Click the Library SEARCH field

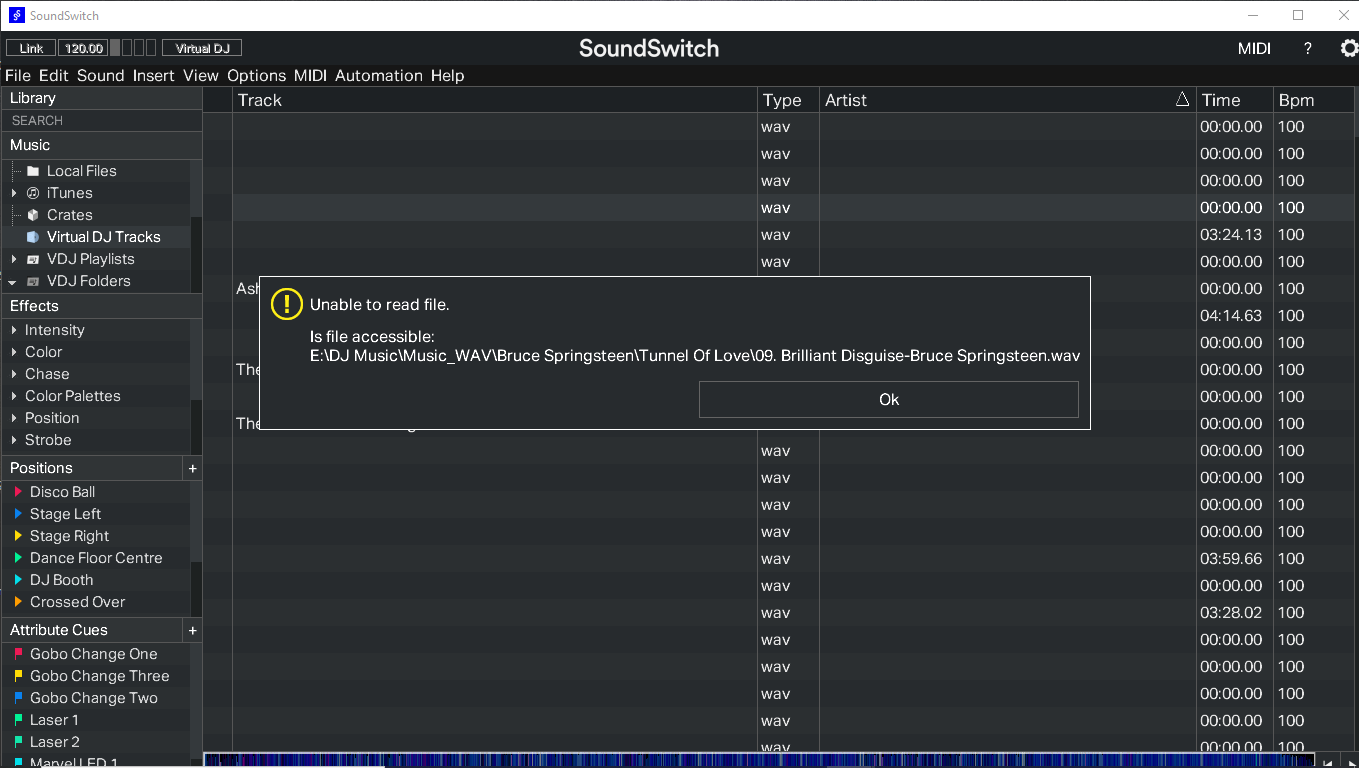click(x=100, y=120)
